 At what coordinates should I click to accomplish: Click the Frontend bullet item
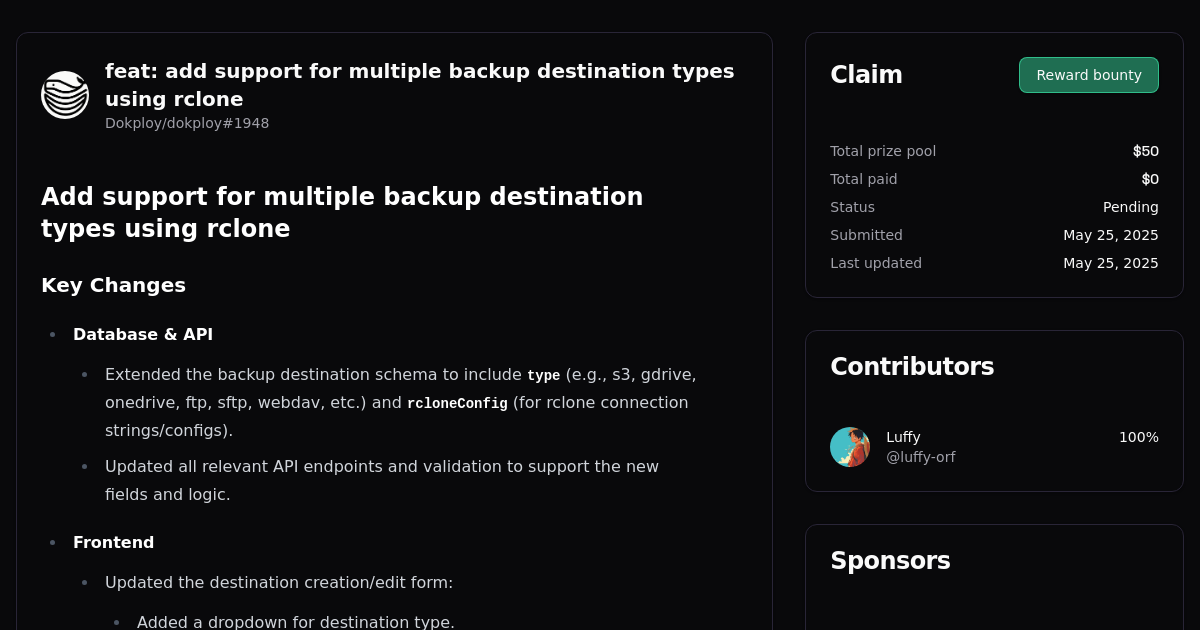[114, 542]
